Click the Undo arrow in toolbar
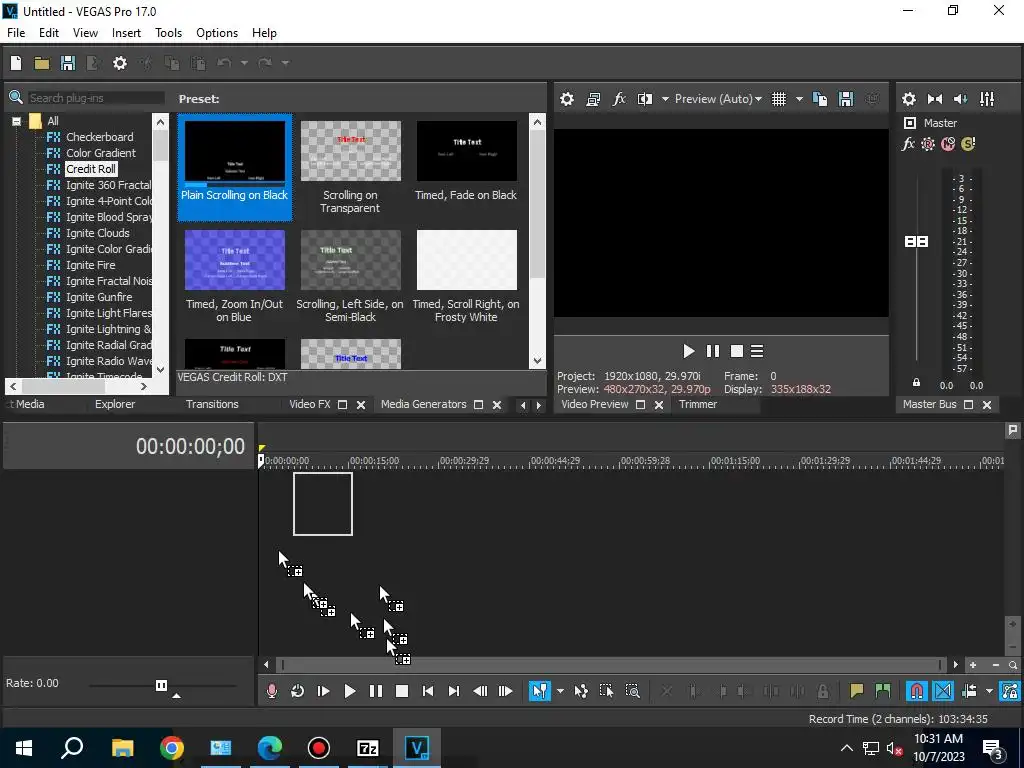This screenshot has width=1024, height=768. click(x=224, y=63)
